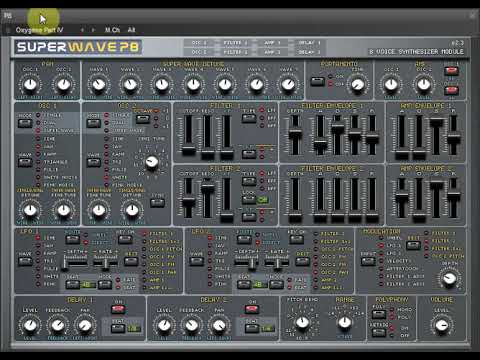Select previous preset with the left arrow

pos(82,30)
